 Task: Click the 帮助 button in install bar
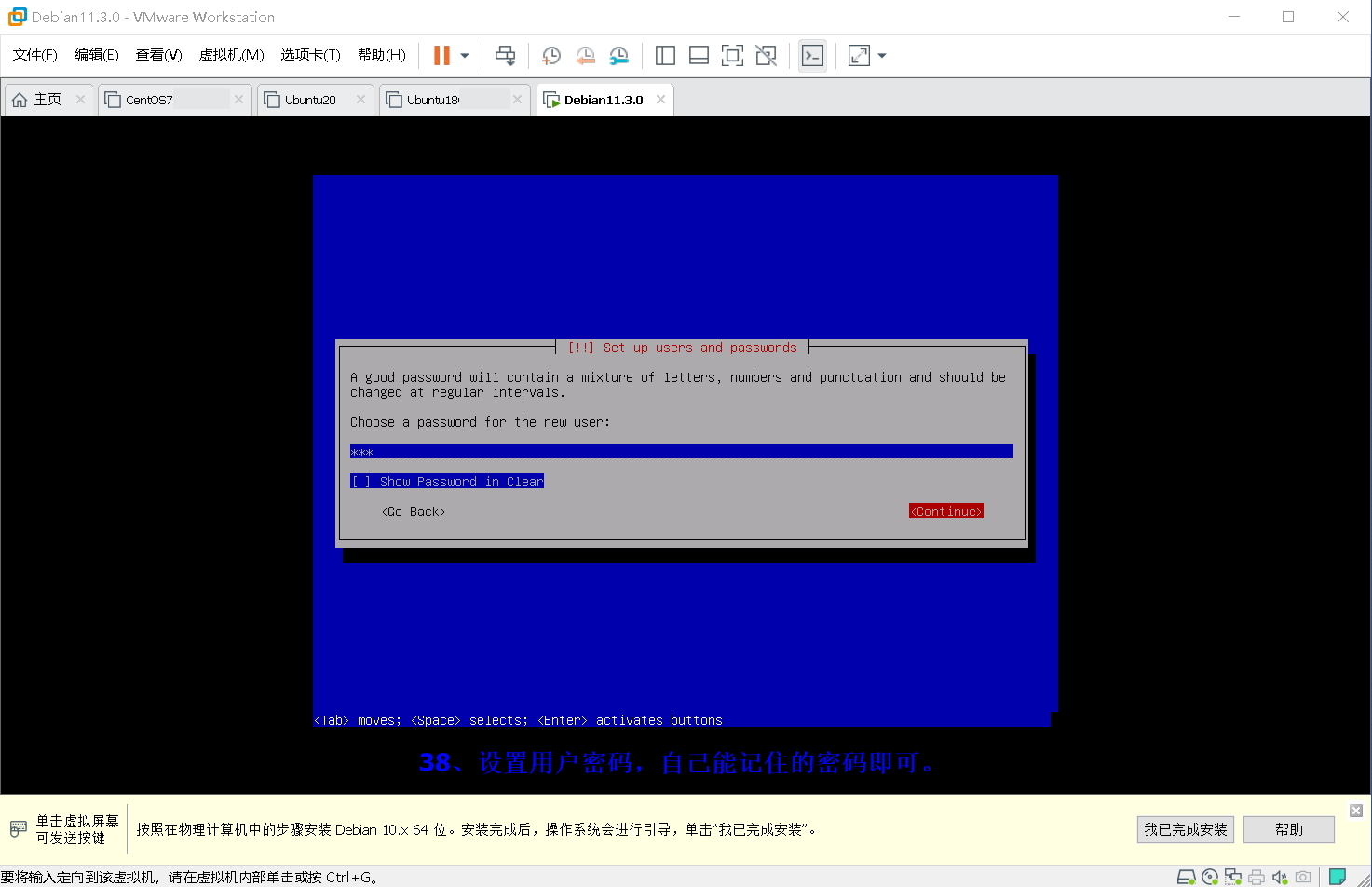(x=1289, y=829)
